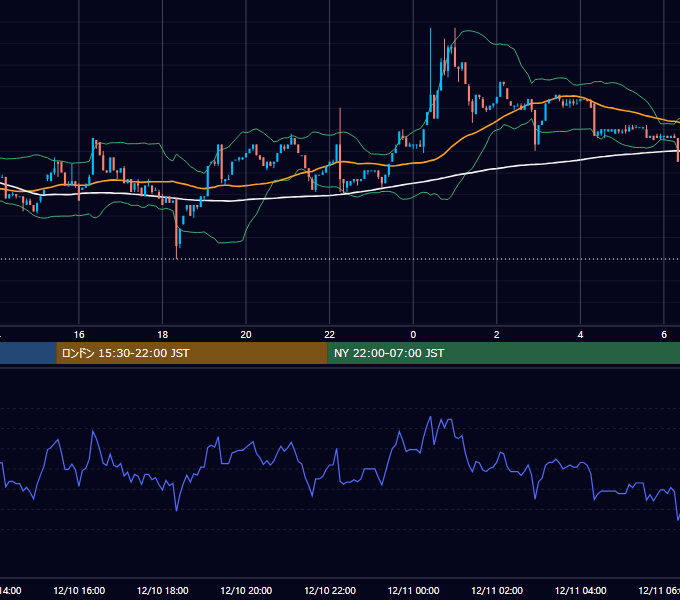Click the 0 hour axis label
The width and height of the screenshot is (680, 600).
pyautogui.click(x=413, y=335)
